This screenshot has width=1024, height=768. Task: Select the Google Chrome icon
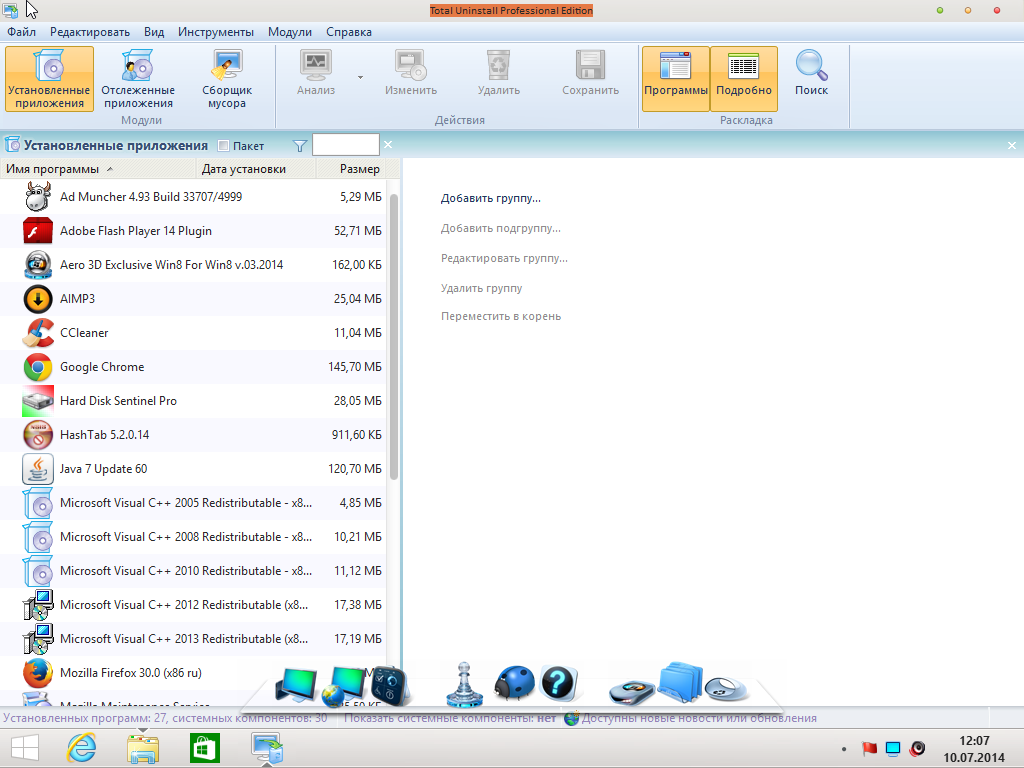tap(38, 367)
